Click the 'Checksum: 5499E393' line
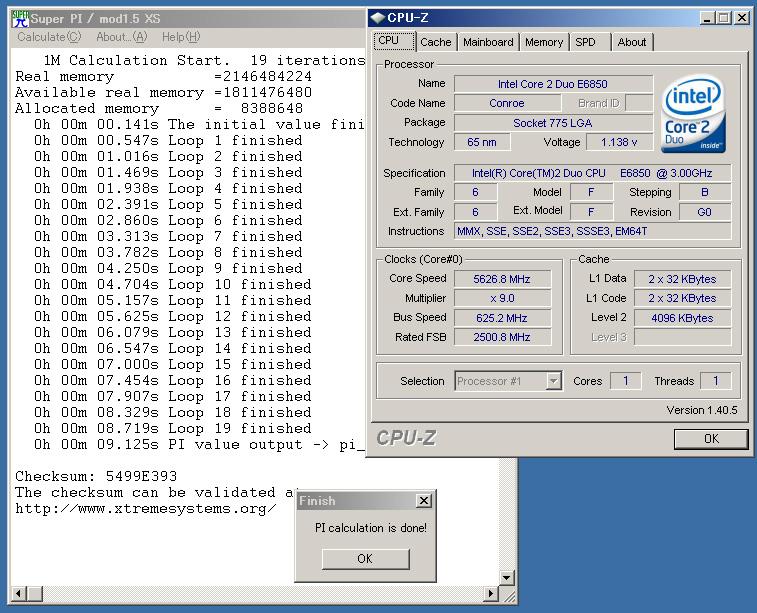Screen dimensions: 757x613 (96, 476)
